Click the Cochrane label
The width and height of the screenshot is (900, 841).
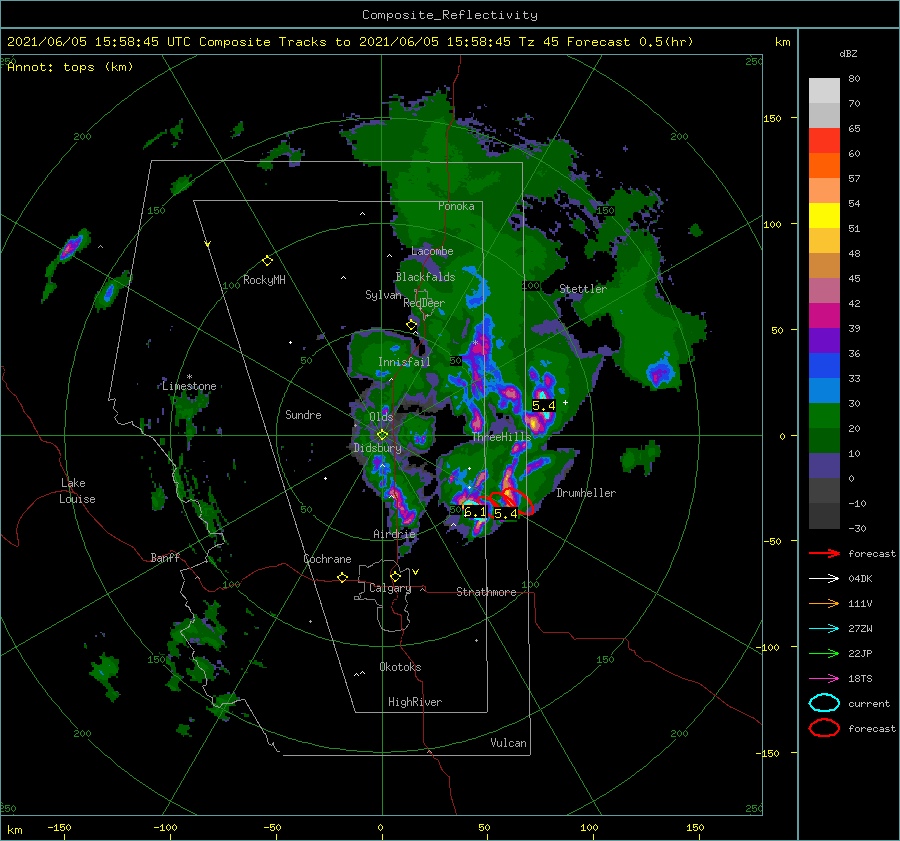pos(327,559)
